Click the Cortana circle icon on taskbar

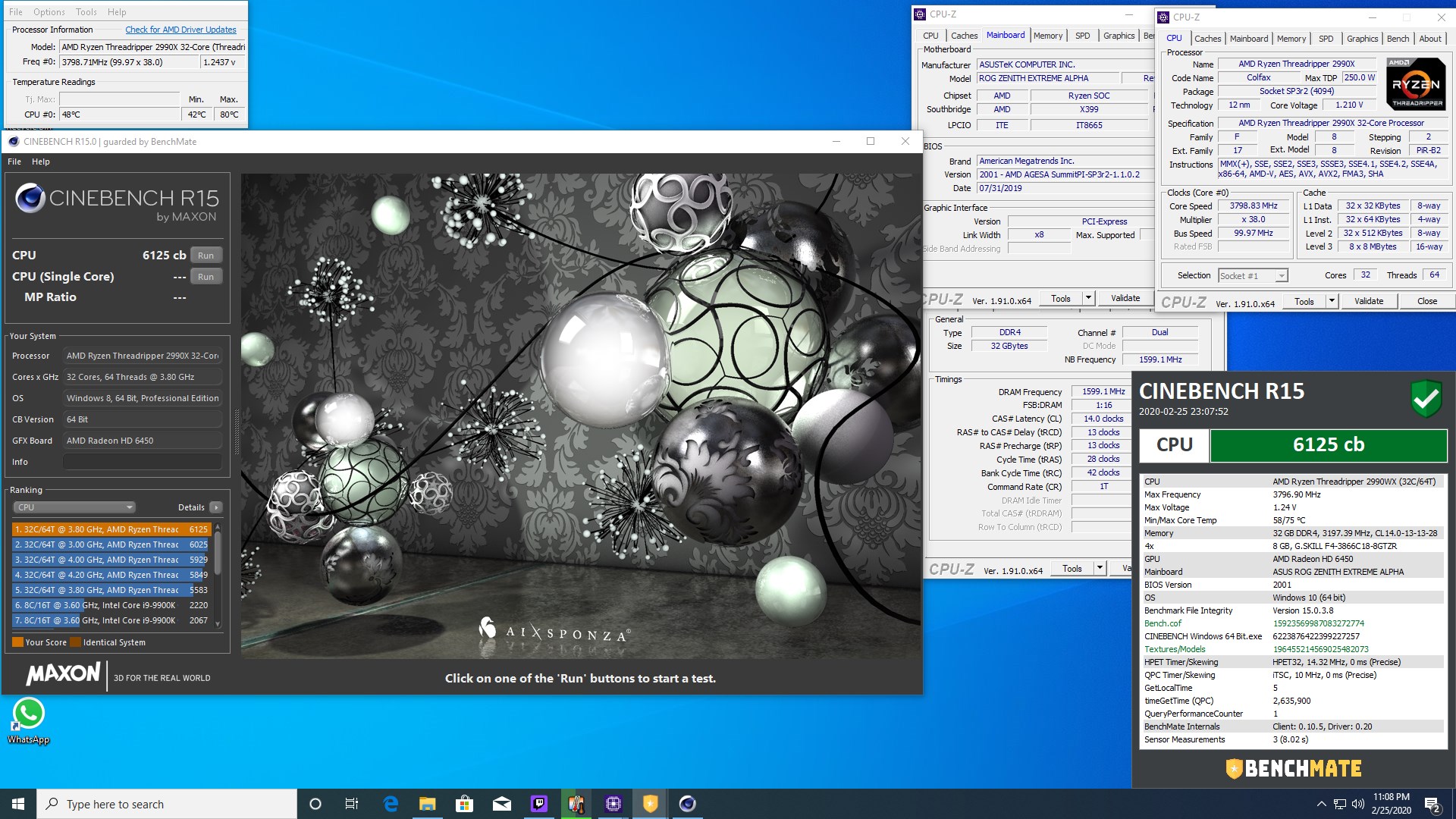(315, 804)
